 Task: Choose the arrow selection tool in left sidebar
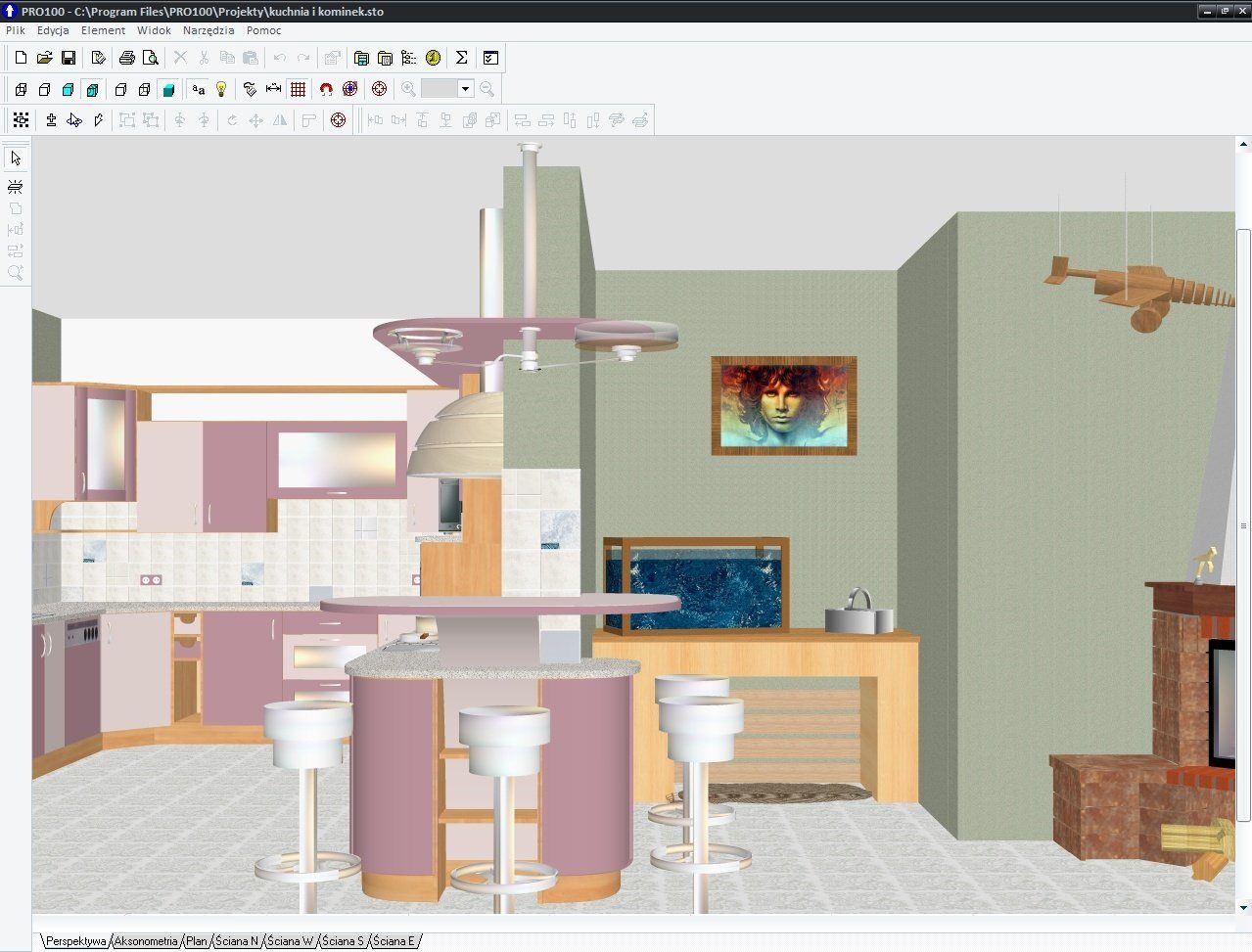pyautogui.click(x=16, y=158)
